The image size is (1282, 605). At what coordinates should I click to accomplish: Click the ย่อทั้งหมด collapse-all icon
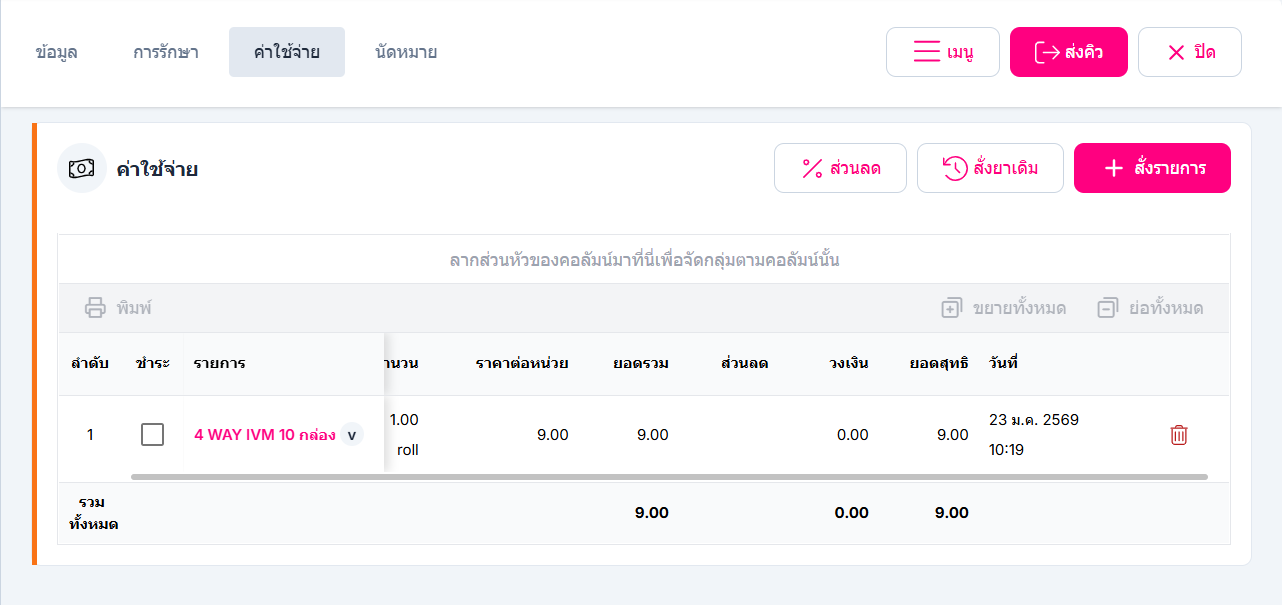coord(1107,308)
